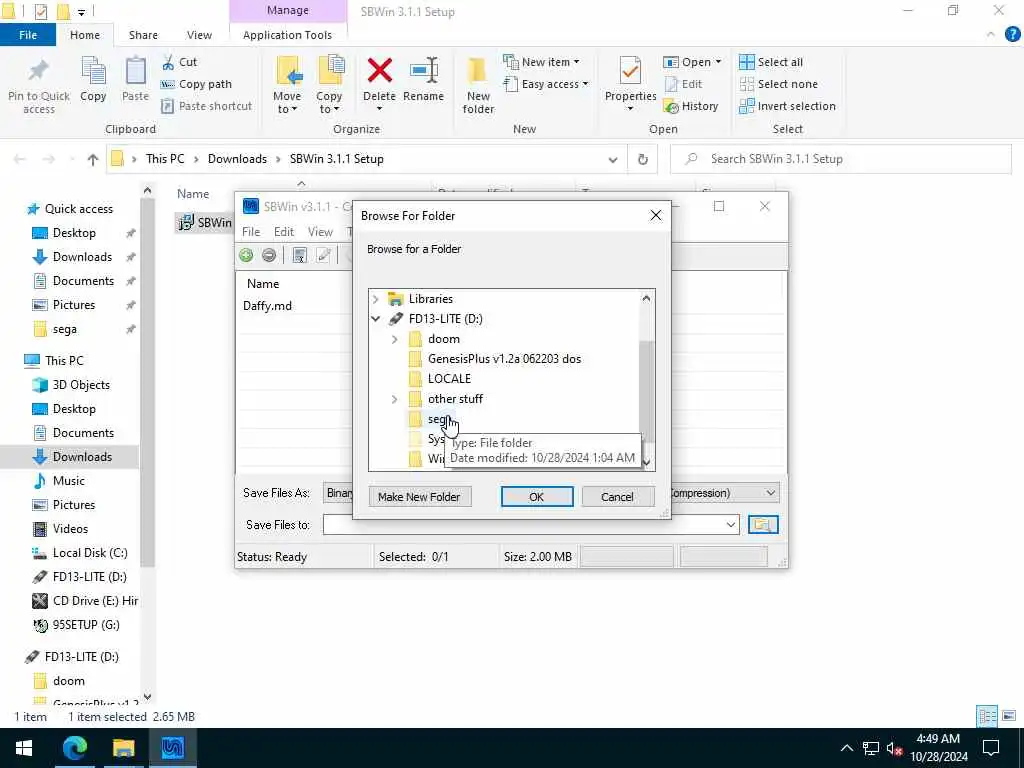This screenshot has width=1024, height=768.
Task: Open the address bar history dropdown
Action: coord(613,159)
